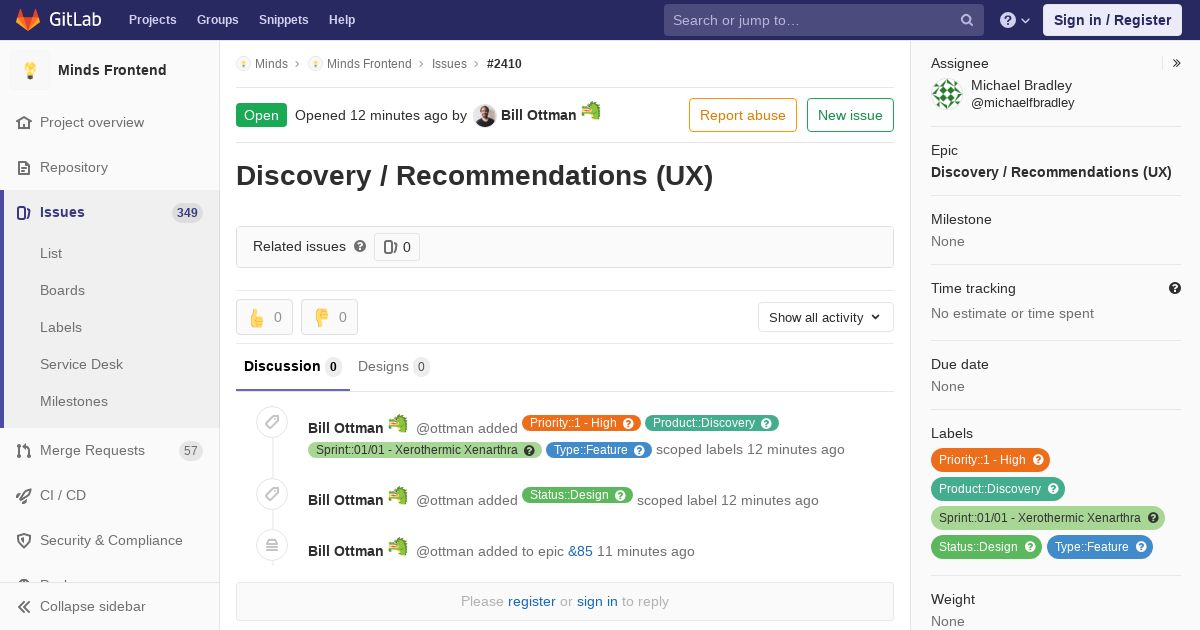Click the Repository file icon
The height and width of the screenshot is (630, 1200).
pyautogui.click(x=24, y=167)
